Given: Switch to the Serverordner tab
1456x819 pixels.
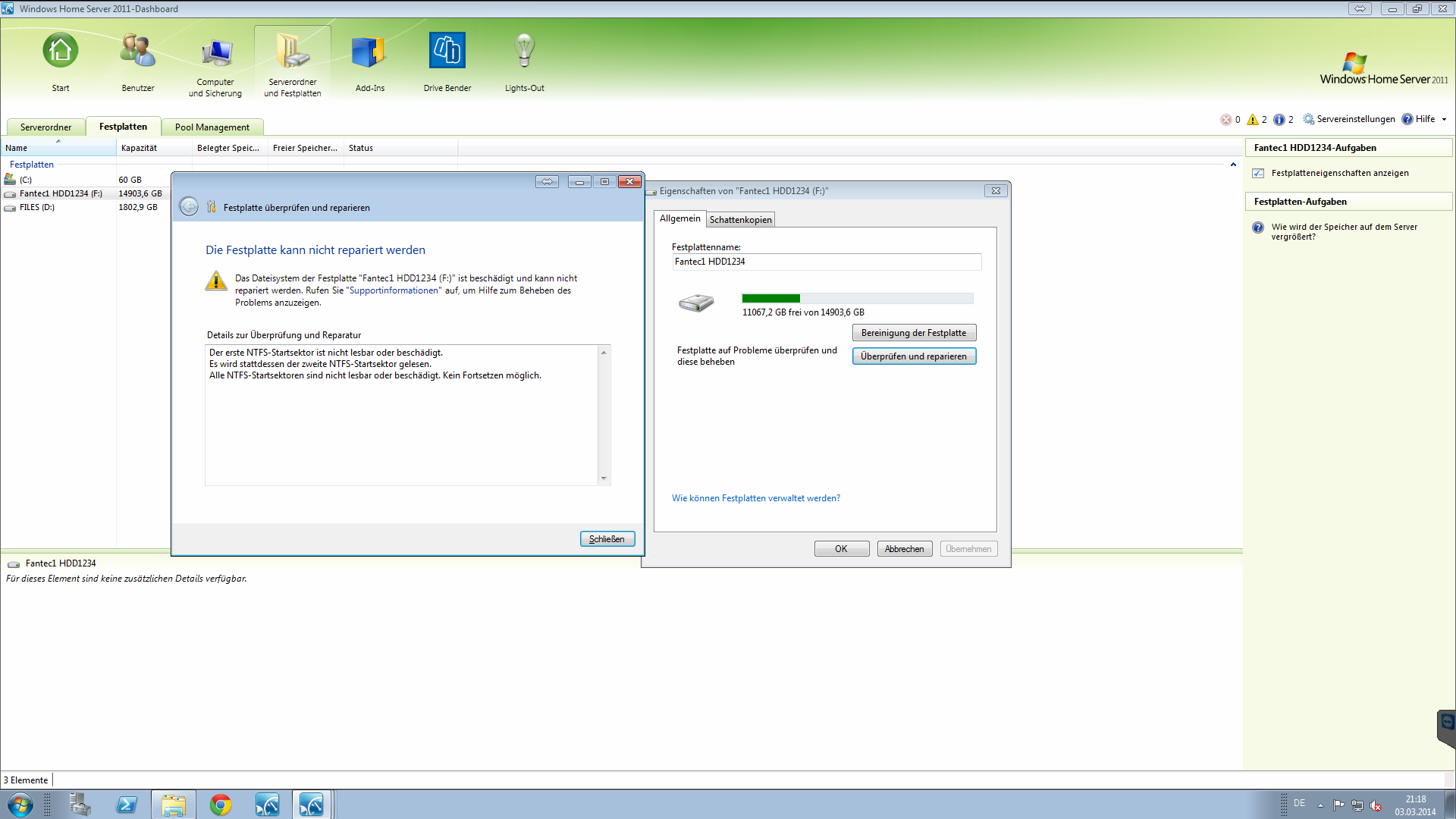Looking at the screenshot, I should (45, 127).
